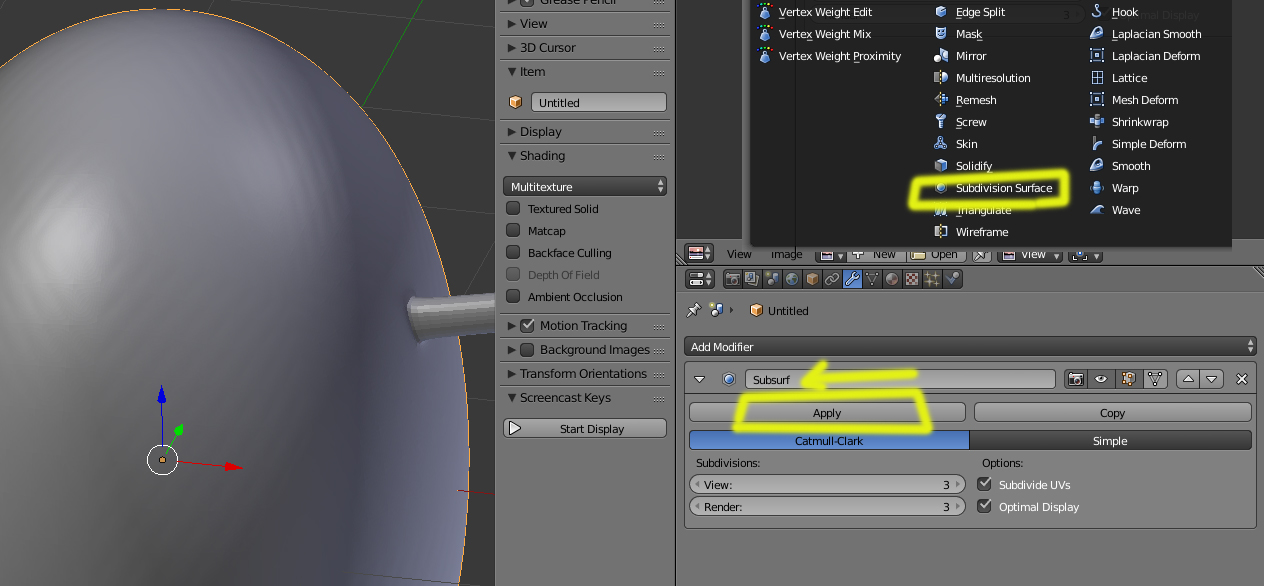Open the Constraints properties tab (chain icon)
The height and width of the screenshot is (586, 1264).
click(832, 279)
